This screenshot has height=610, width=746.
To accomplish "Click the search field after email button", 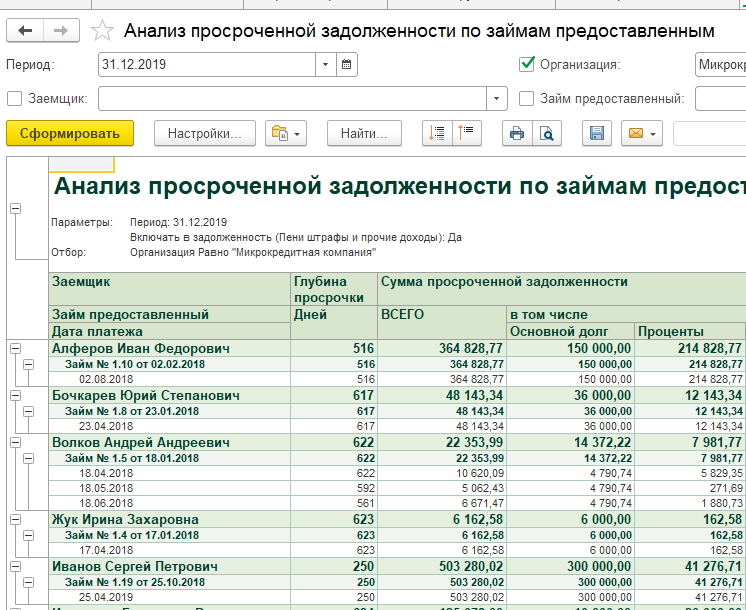I will [x=709, y=133].
